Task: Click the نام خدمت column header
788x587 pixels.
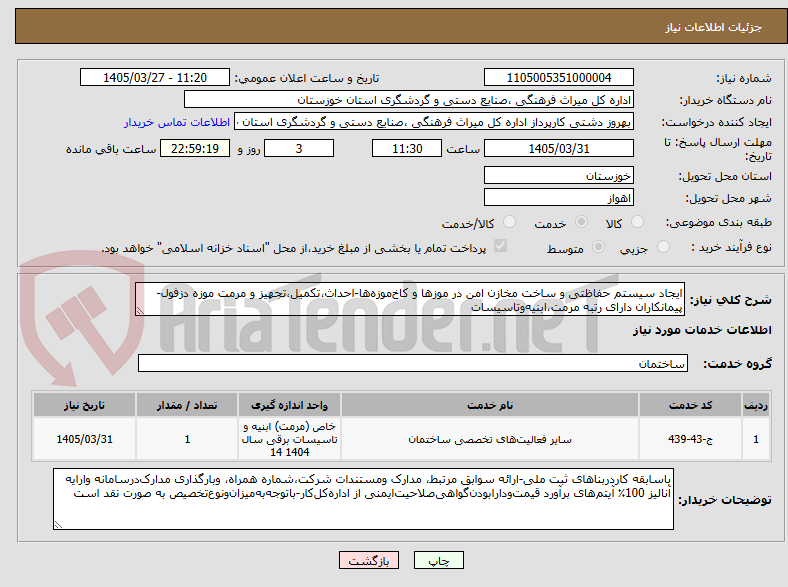Action: [490, 405]
